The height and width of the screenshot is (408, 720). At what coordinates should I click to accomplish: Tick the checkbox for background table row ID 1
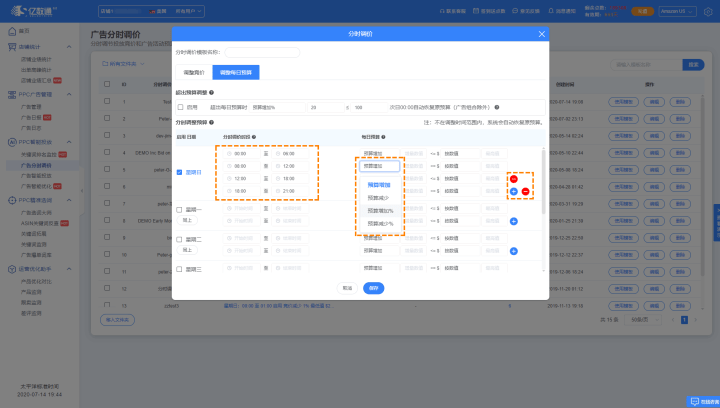(x=107, y=101)
